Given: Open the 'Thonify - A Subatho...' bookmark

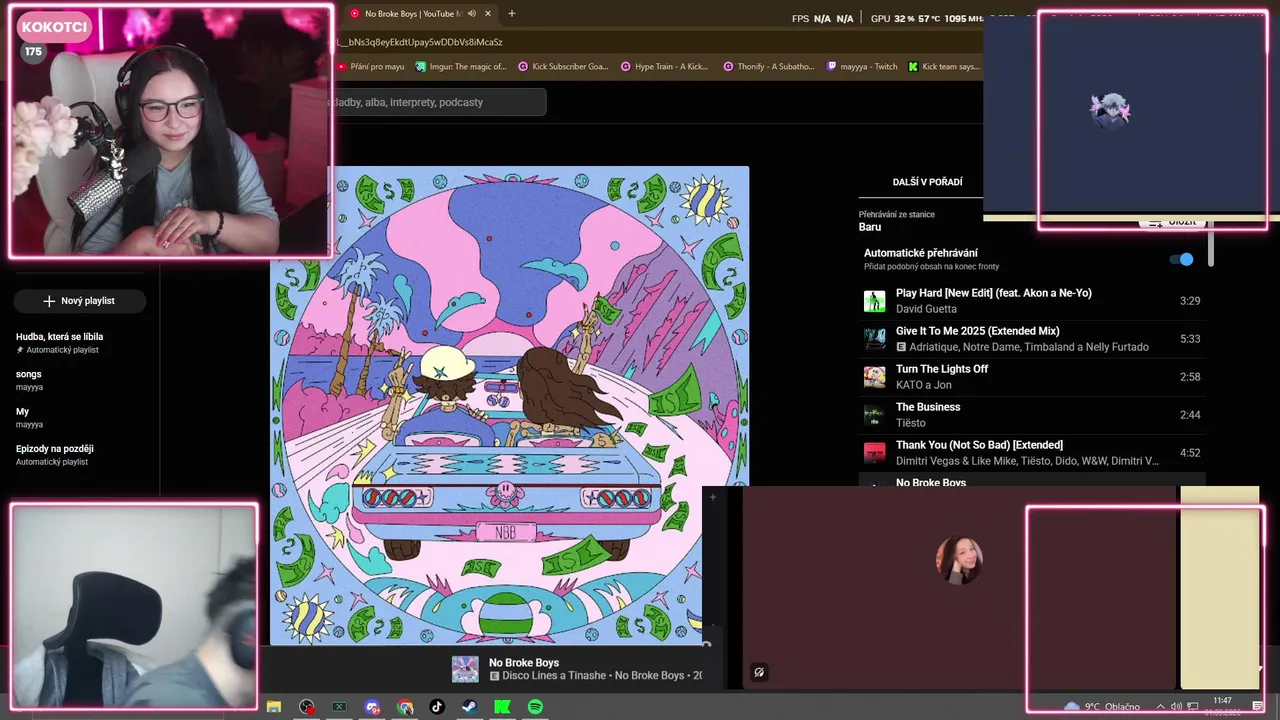Looking at the screenshot, I should (768, 67).
